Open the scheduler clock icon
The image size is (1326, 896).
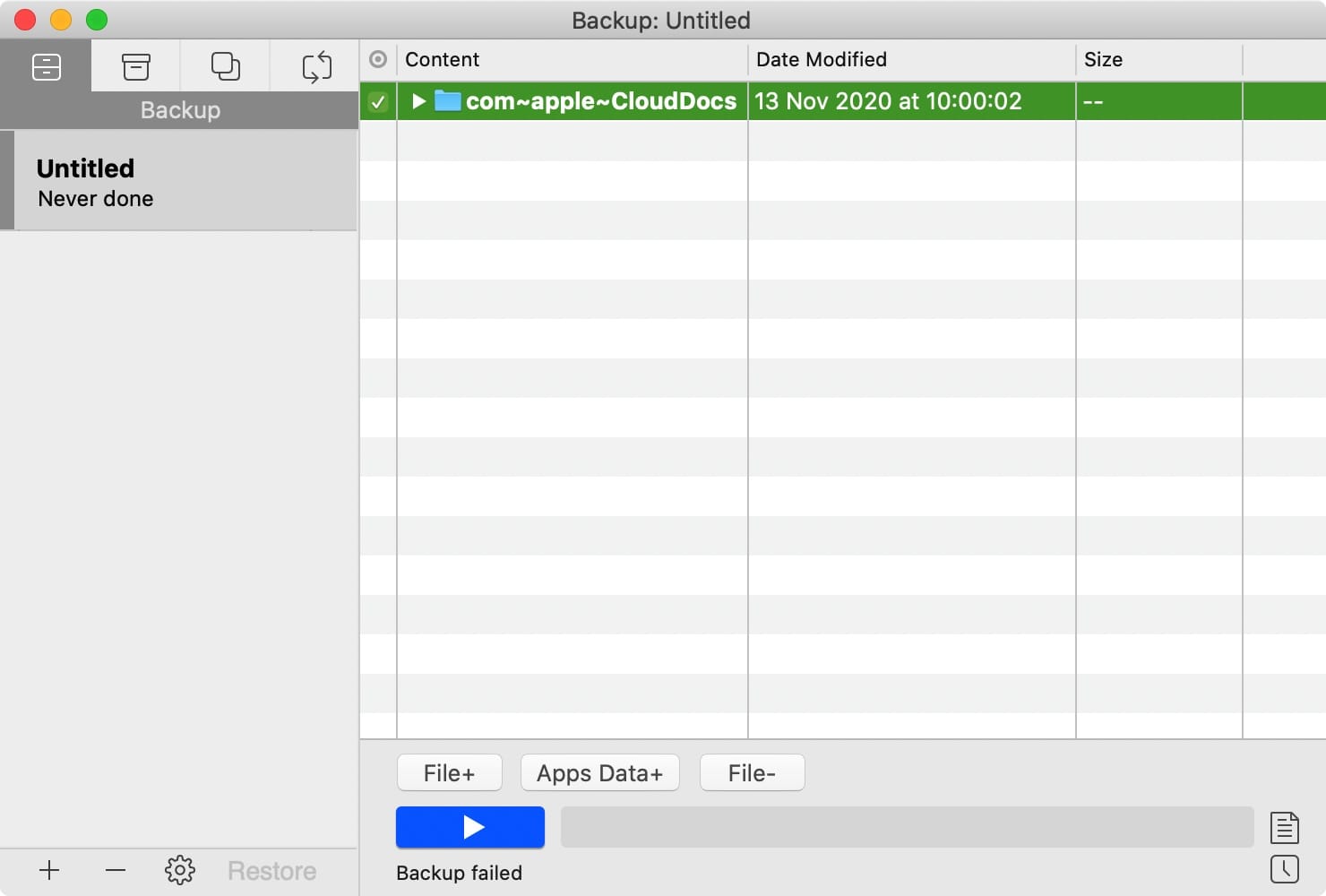(1285, 869)
